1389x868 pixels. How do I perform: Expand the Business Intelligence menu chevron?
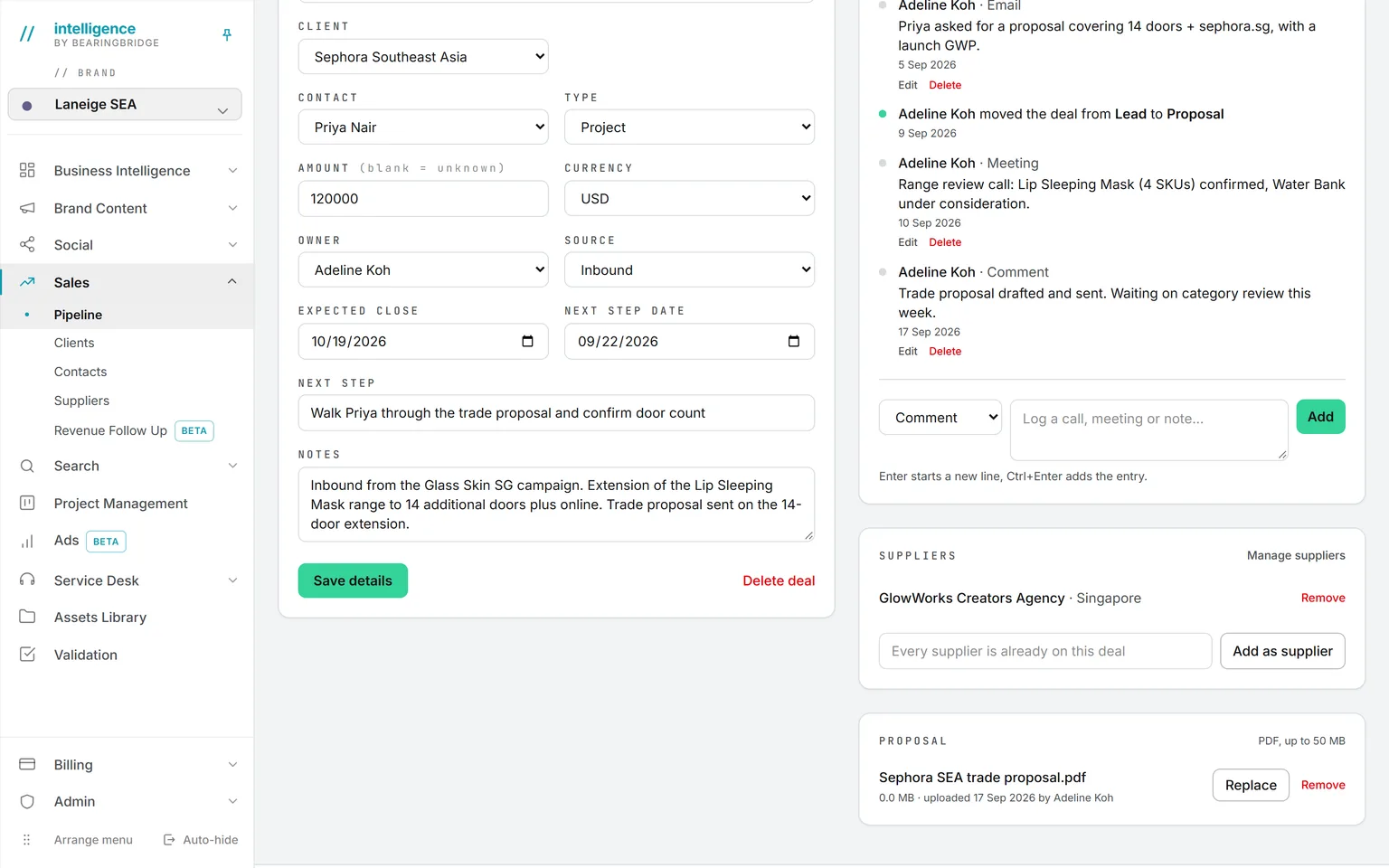(232, 170)
